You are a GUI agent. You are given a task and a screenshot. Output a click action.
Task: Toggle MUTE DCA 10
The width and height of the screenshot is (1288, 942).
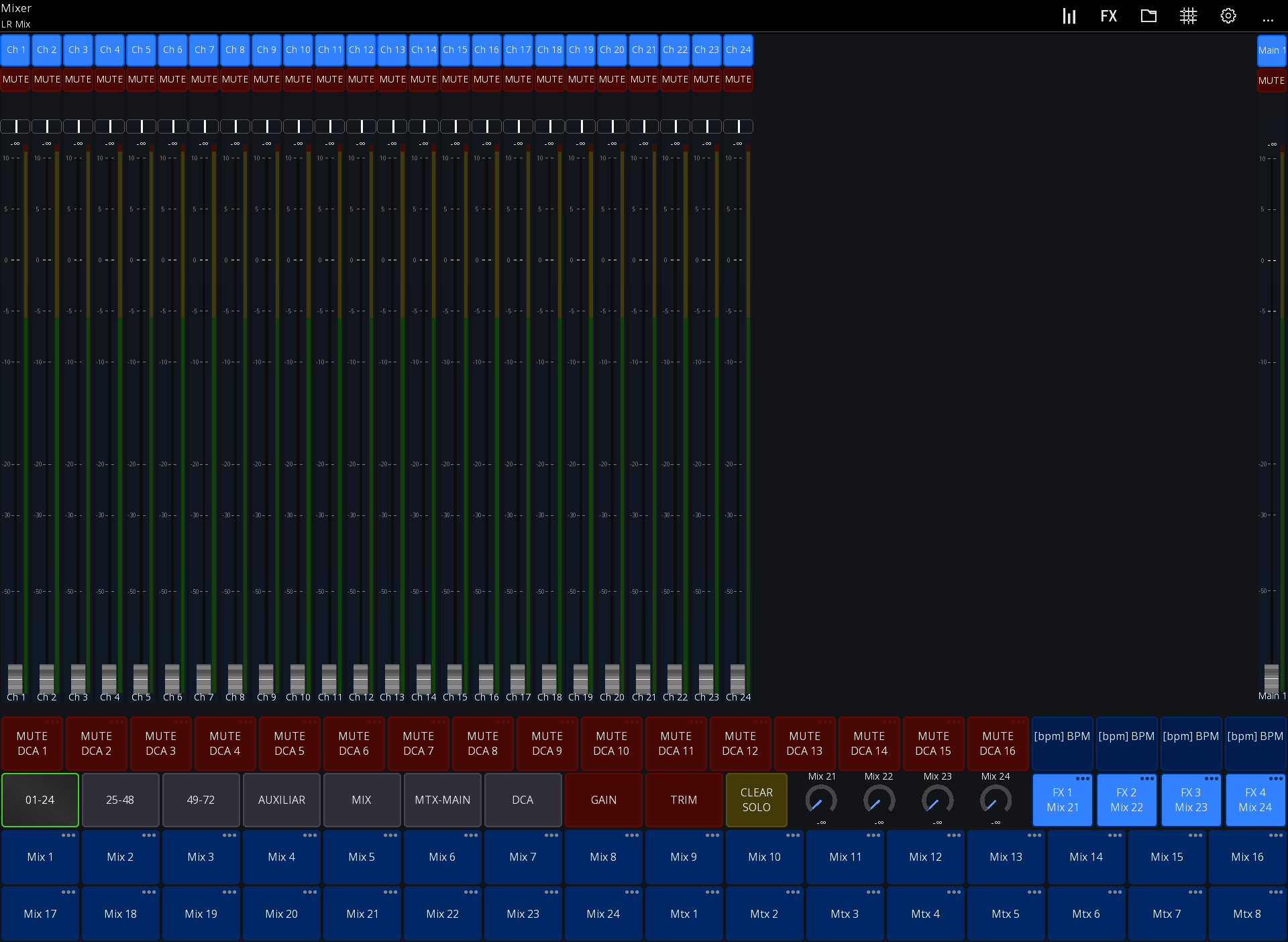pyautogui.click(x=611, y=743)
